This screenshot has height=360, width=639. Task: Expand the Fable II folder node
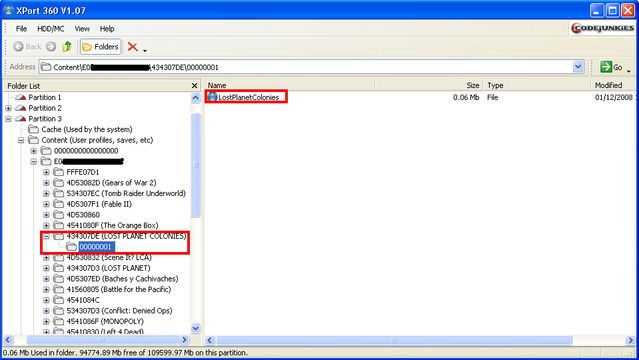tap(46, 204)
